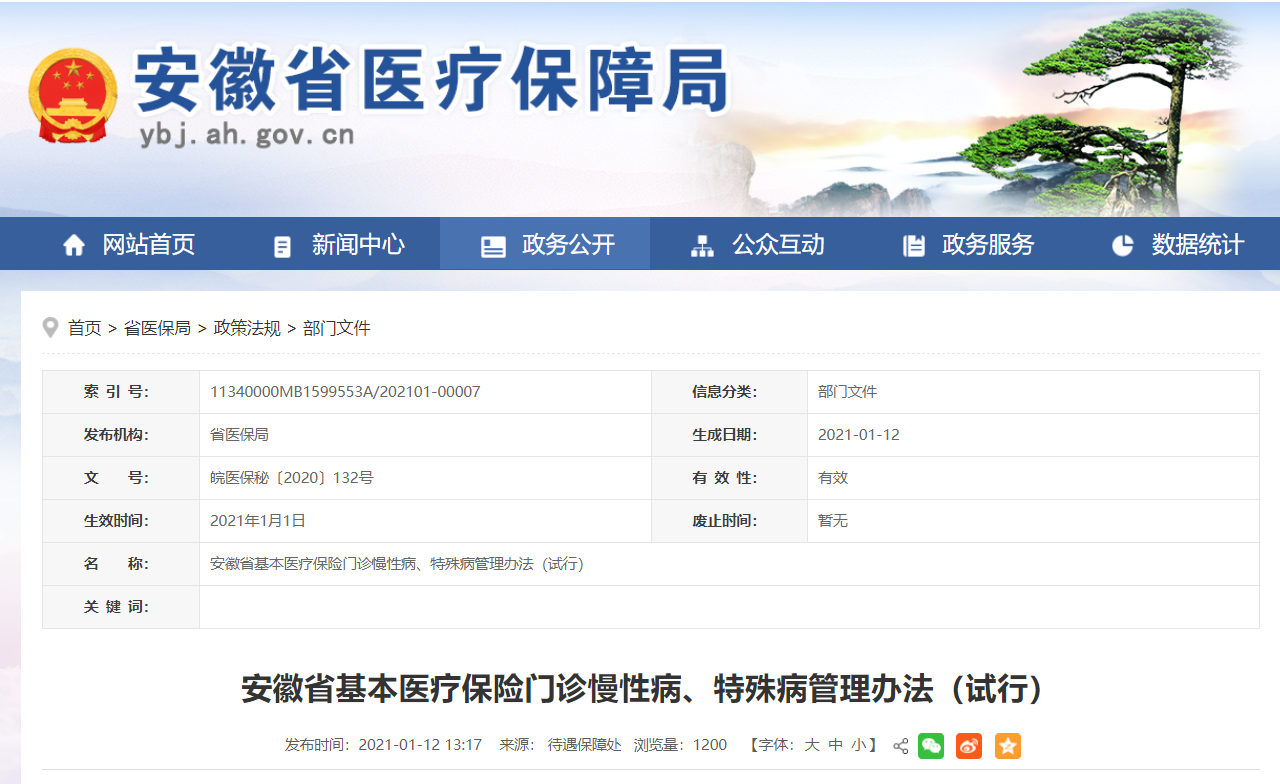1280x784 pixels.
Task: Share article via red Weibo icon
Action: pos(969,746)
